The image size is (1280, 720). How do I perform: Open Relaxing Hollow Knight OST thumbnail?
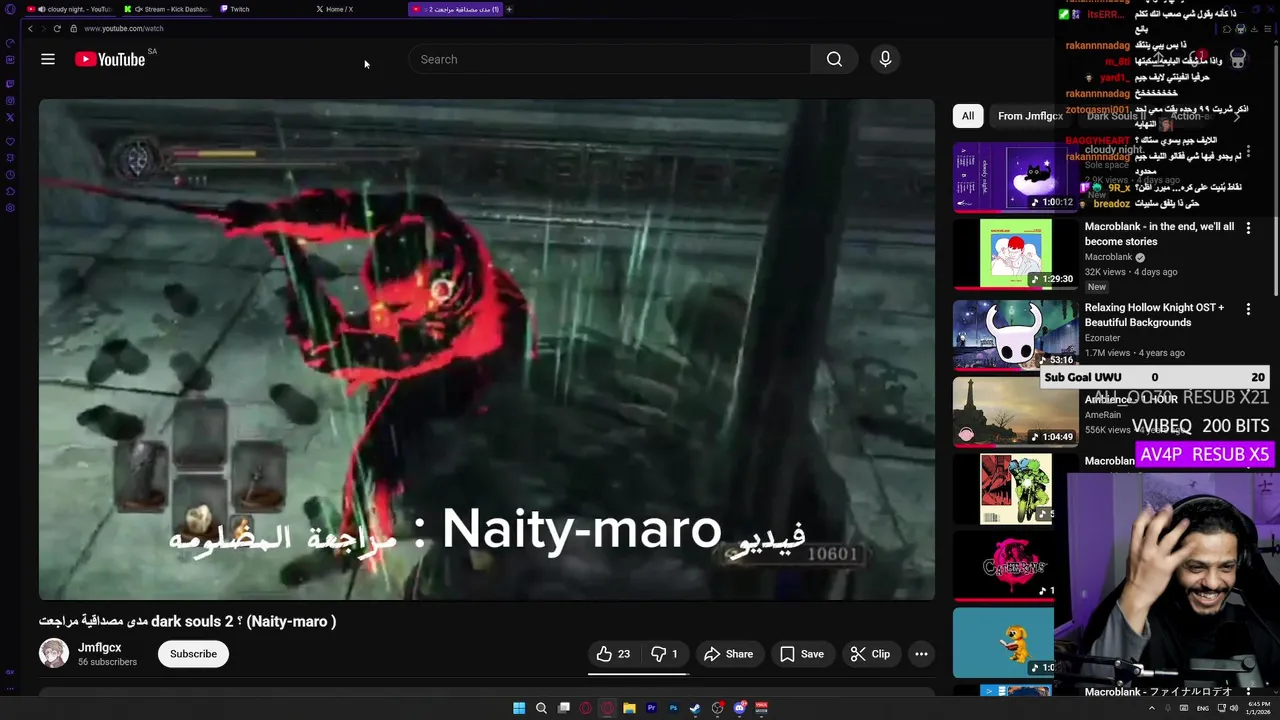tap(1015, 335)
